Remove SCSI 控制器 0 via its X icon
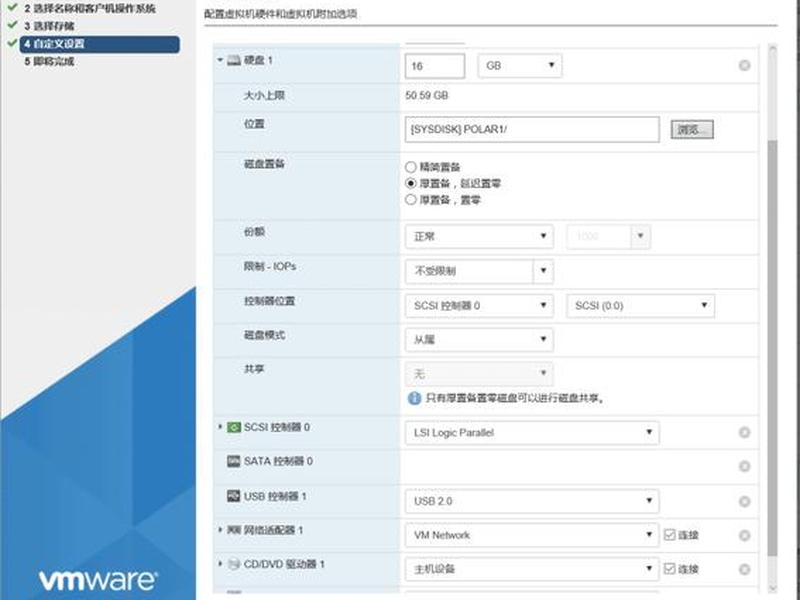800x600 pixels. (744, 433)
